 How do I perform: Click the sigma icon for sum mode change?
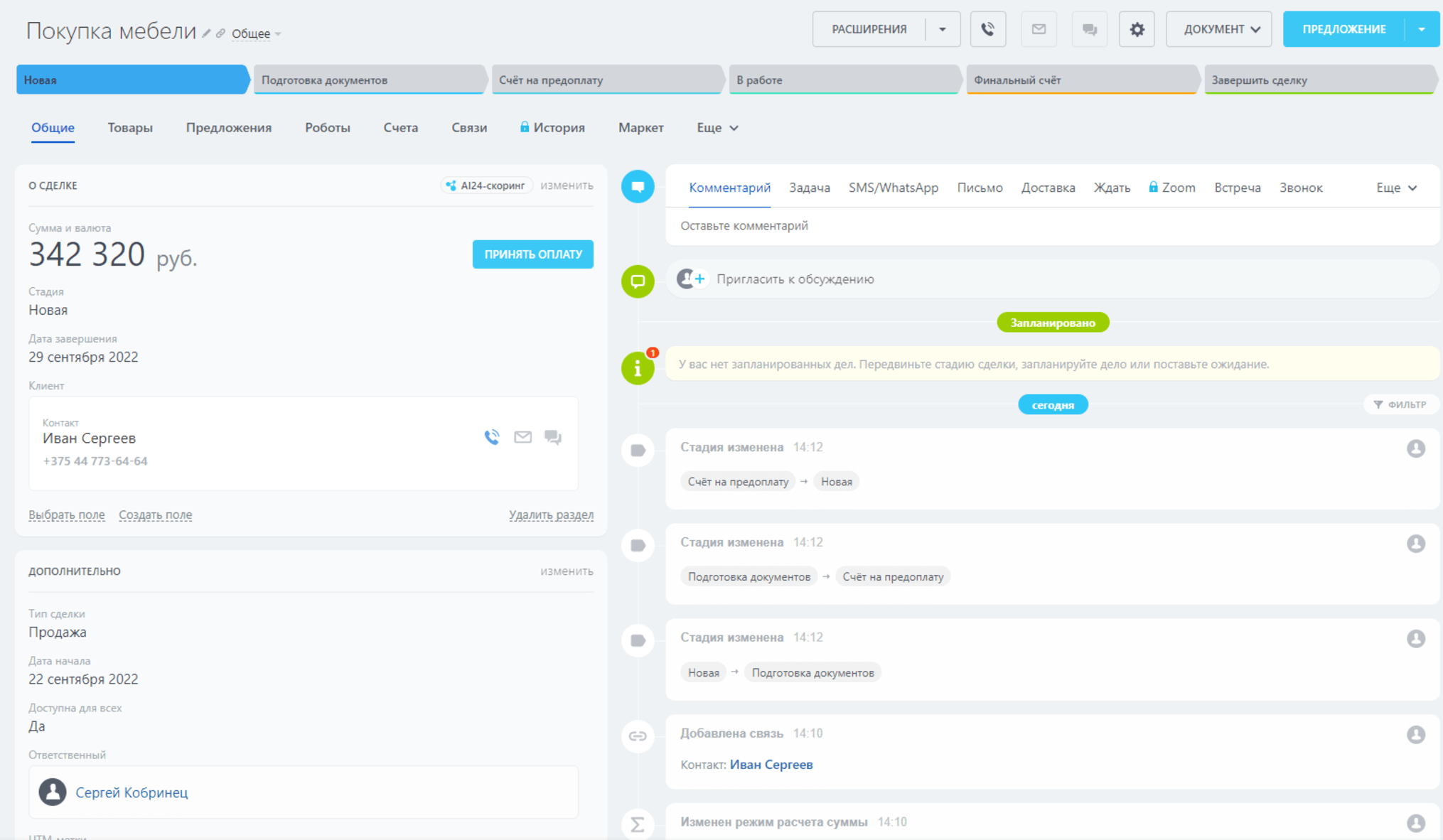tap(638, 824)
